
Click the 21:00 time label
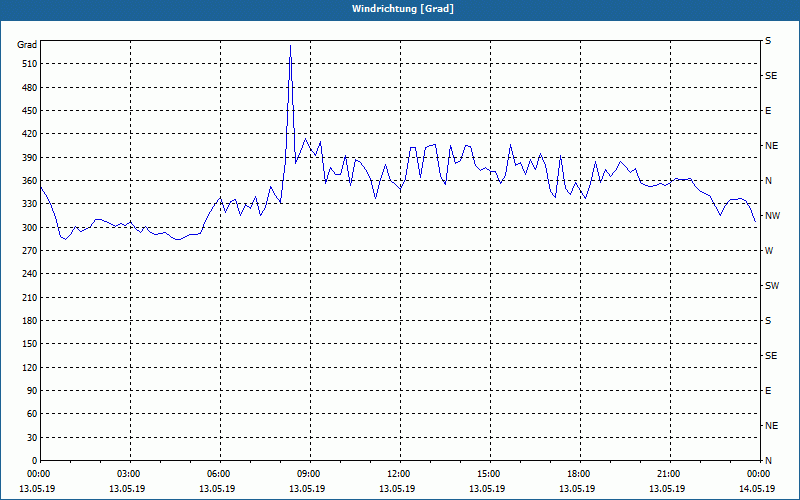(x=667, y=473)
